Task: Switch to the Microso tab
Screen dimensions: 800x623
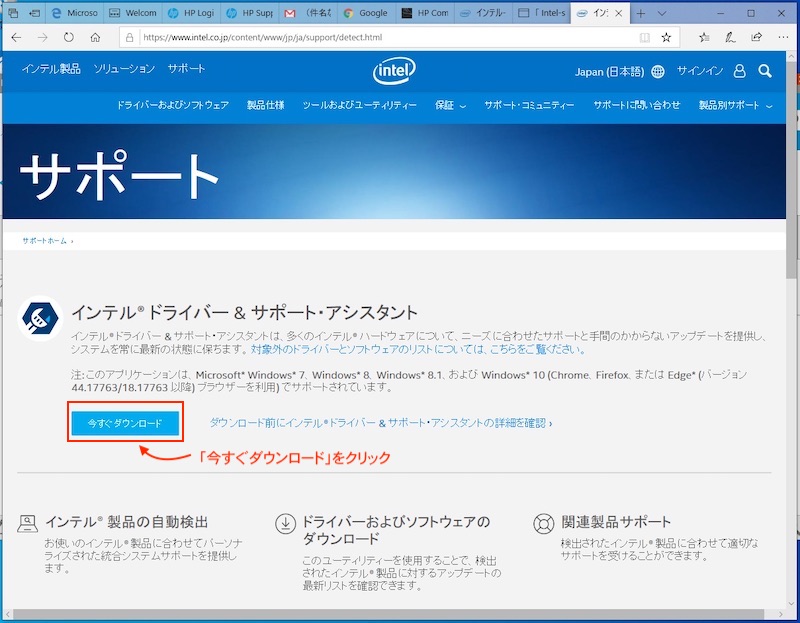Action: [x=75, y=13]
